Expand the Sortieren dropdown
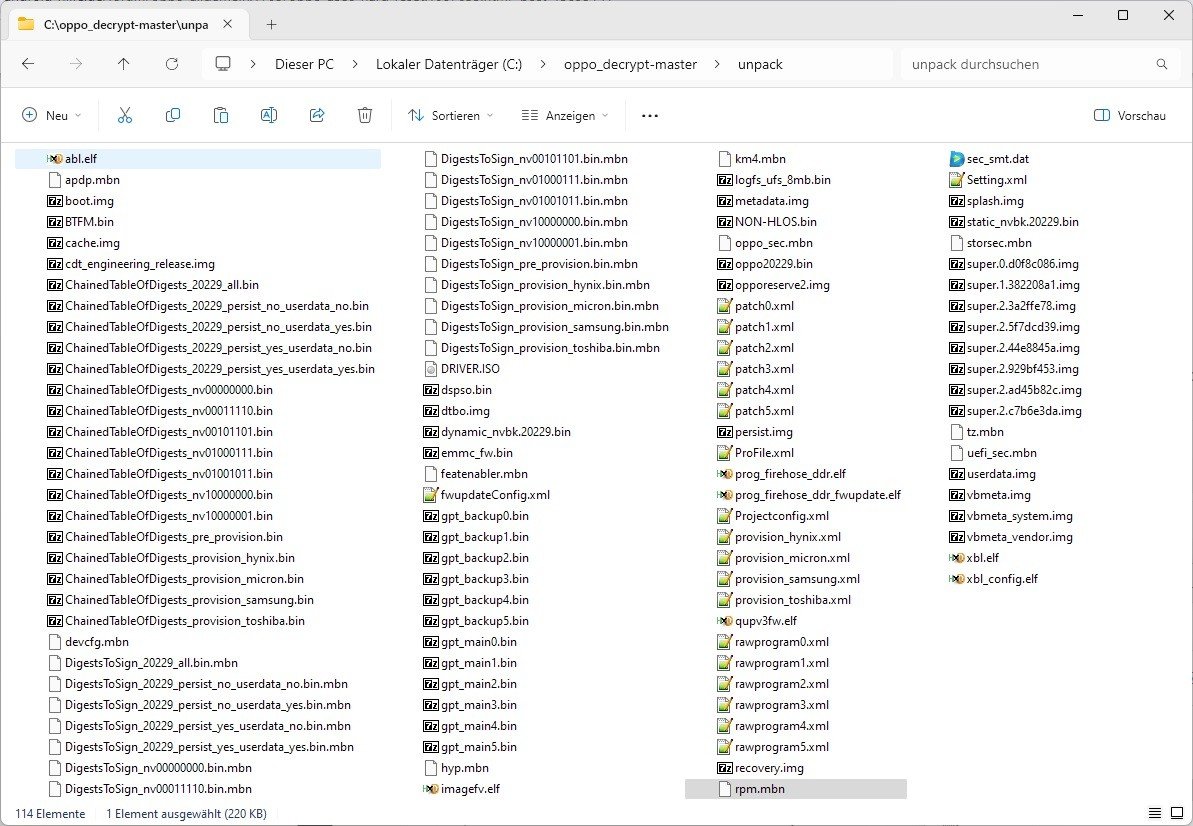1193x826 pixels. point(451,116)
